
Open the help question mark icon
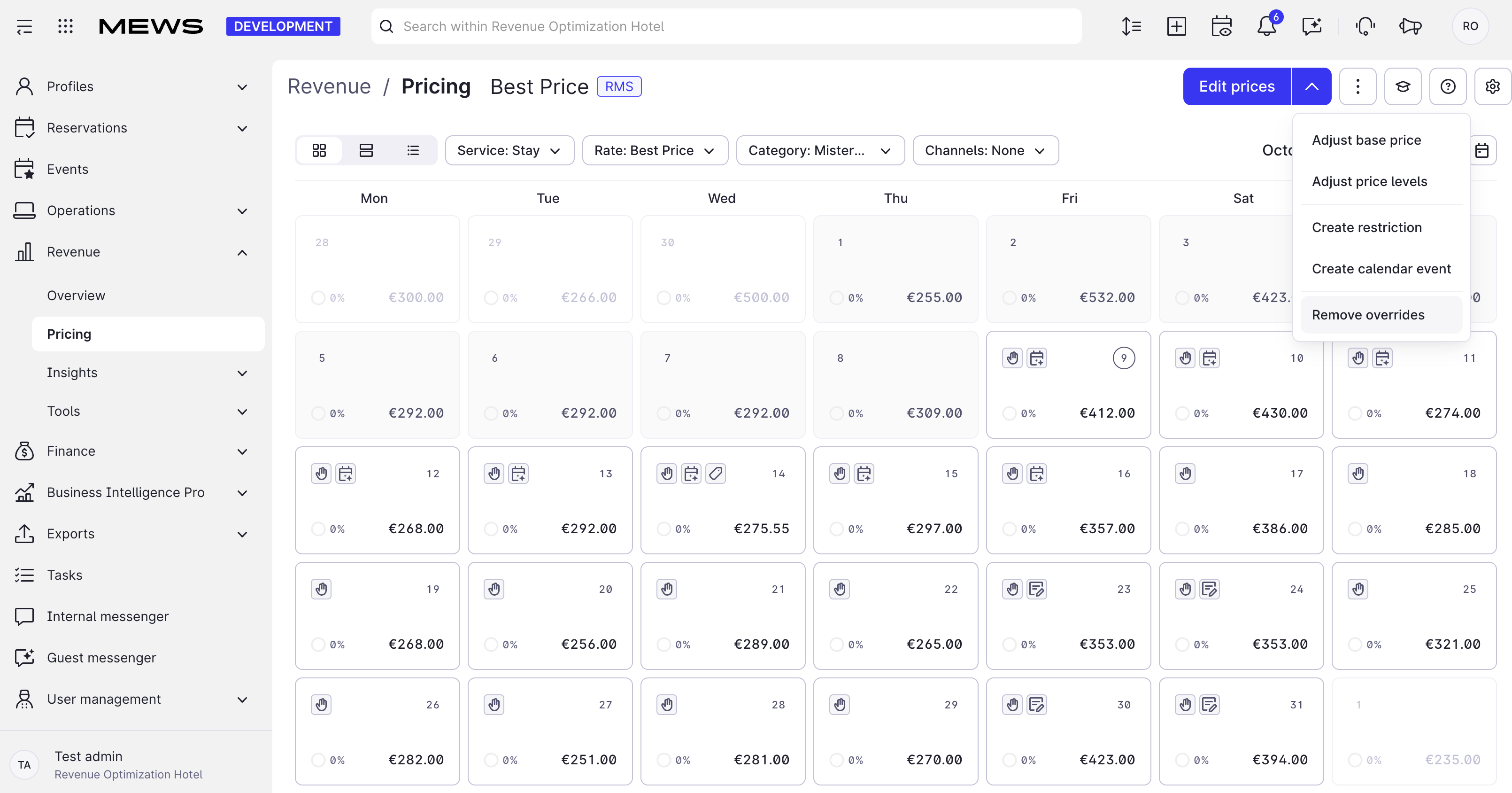tap(1448, 86)
